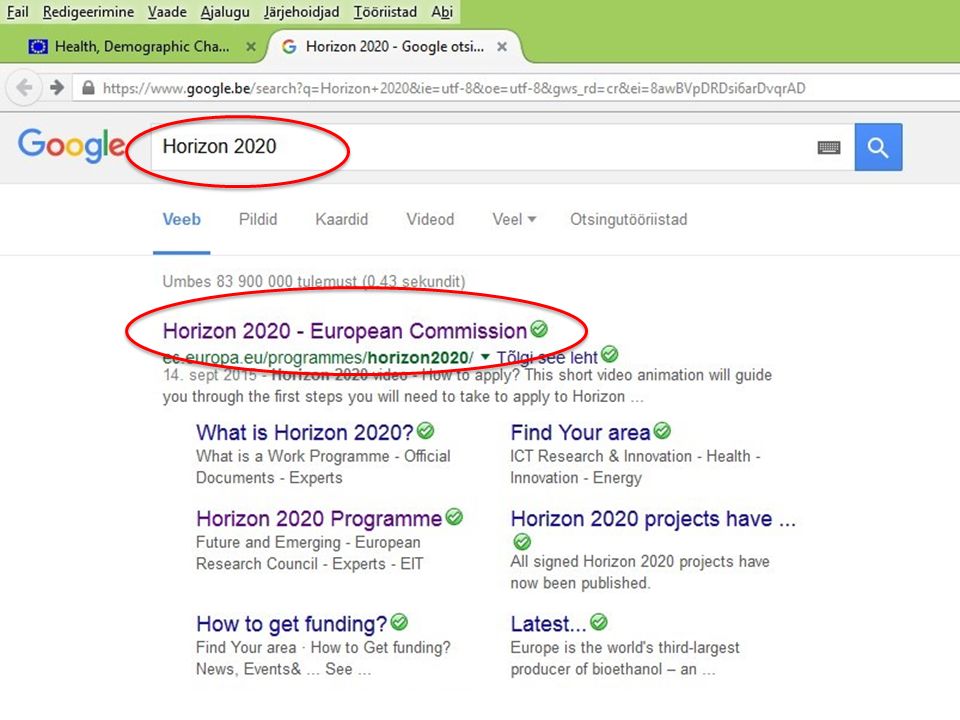The image size is (960, 720).
Task: Open the on-screen keyboard icon in search box
Action: coord(829,148)
